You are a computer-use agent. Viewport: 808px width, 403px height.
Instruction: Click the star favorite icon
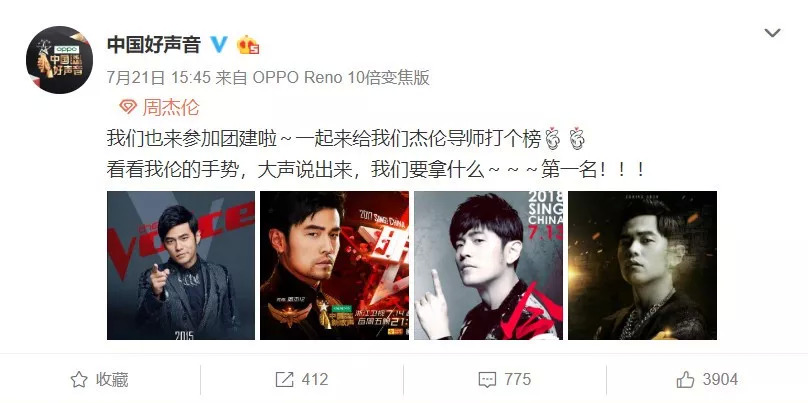coord(79,380)
